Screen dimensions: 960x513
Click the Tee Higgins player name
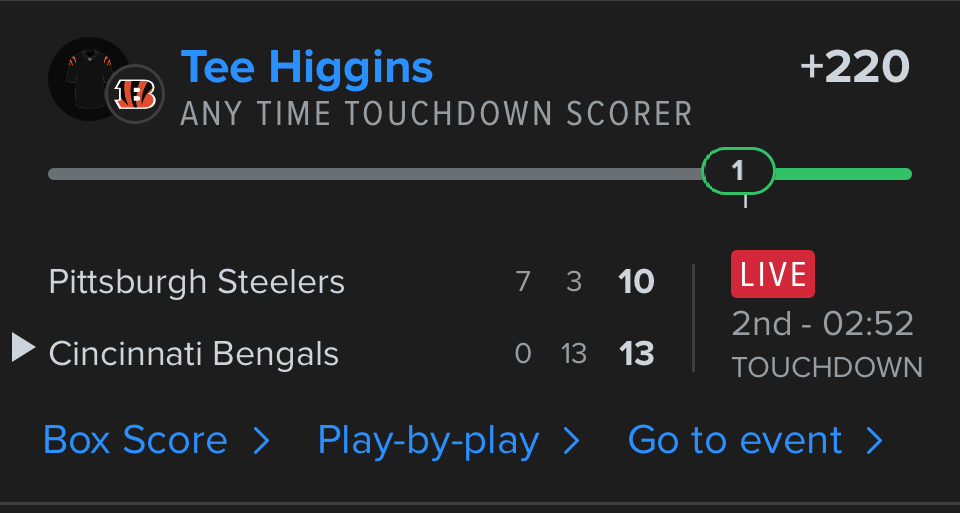coord(307,67)
